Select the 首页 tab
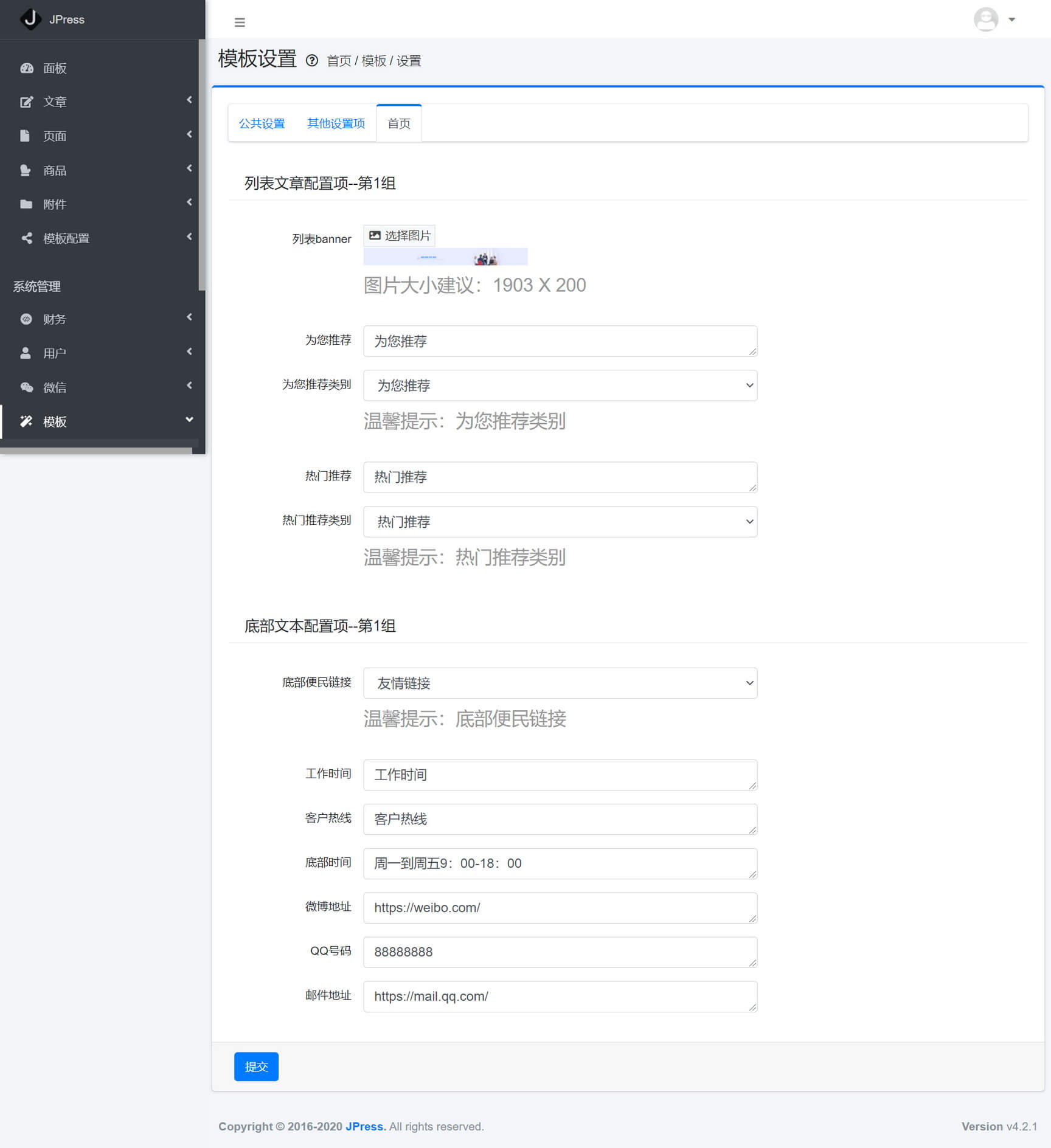The width and height of the screenshot is (1051, 1148). point(399,123)
